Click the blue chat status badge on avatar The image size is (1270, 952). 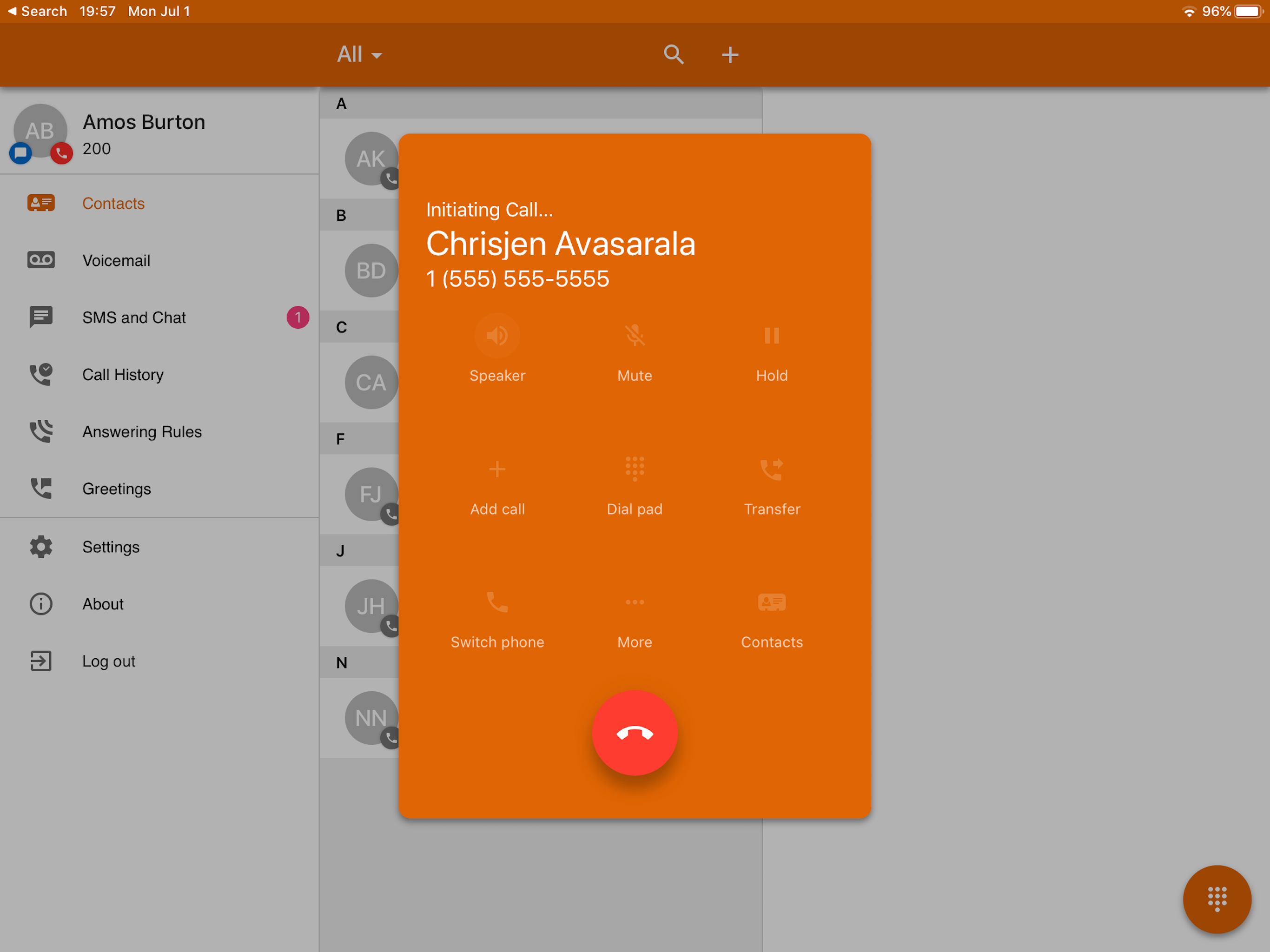coord(20,153)
